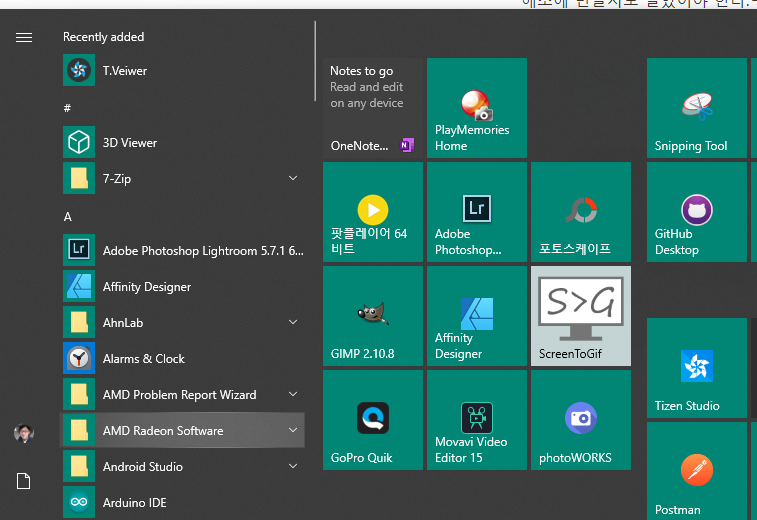Launch Arduino IDE from the list
This screenshot has height=520, width=757.
[183, 502]
